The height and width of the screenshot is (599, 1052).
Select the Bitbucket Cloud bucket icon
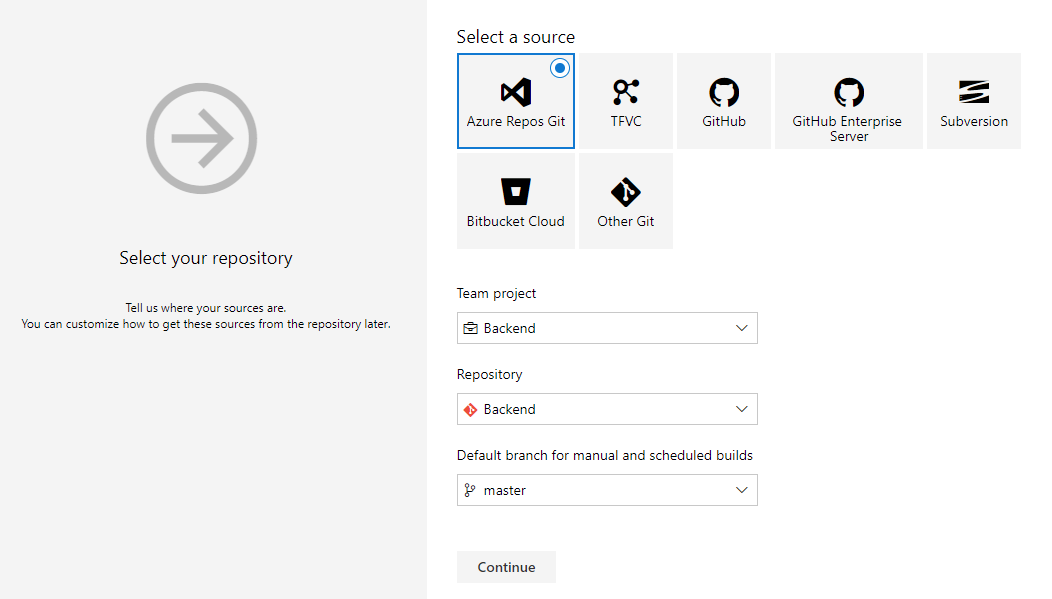pyautogui.click(x=515, y=191)
